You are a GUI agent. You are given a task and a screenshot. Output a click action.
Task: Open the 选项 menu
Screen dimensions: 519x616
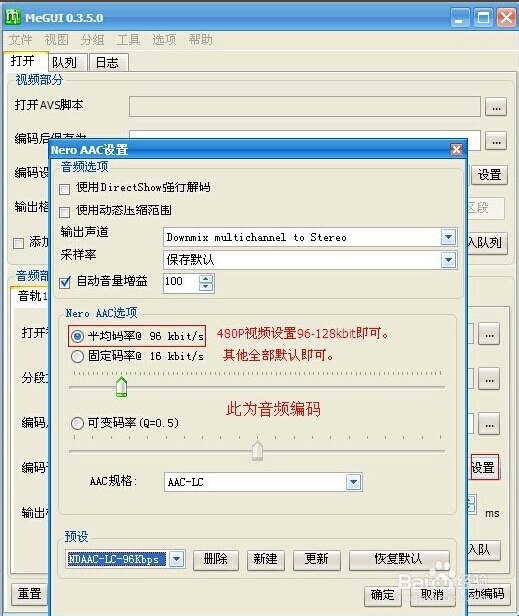click(x=164, y=40)
